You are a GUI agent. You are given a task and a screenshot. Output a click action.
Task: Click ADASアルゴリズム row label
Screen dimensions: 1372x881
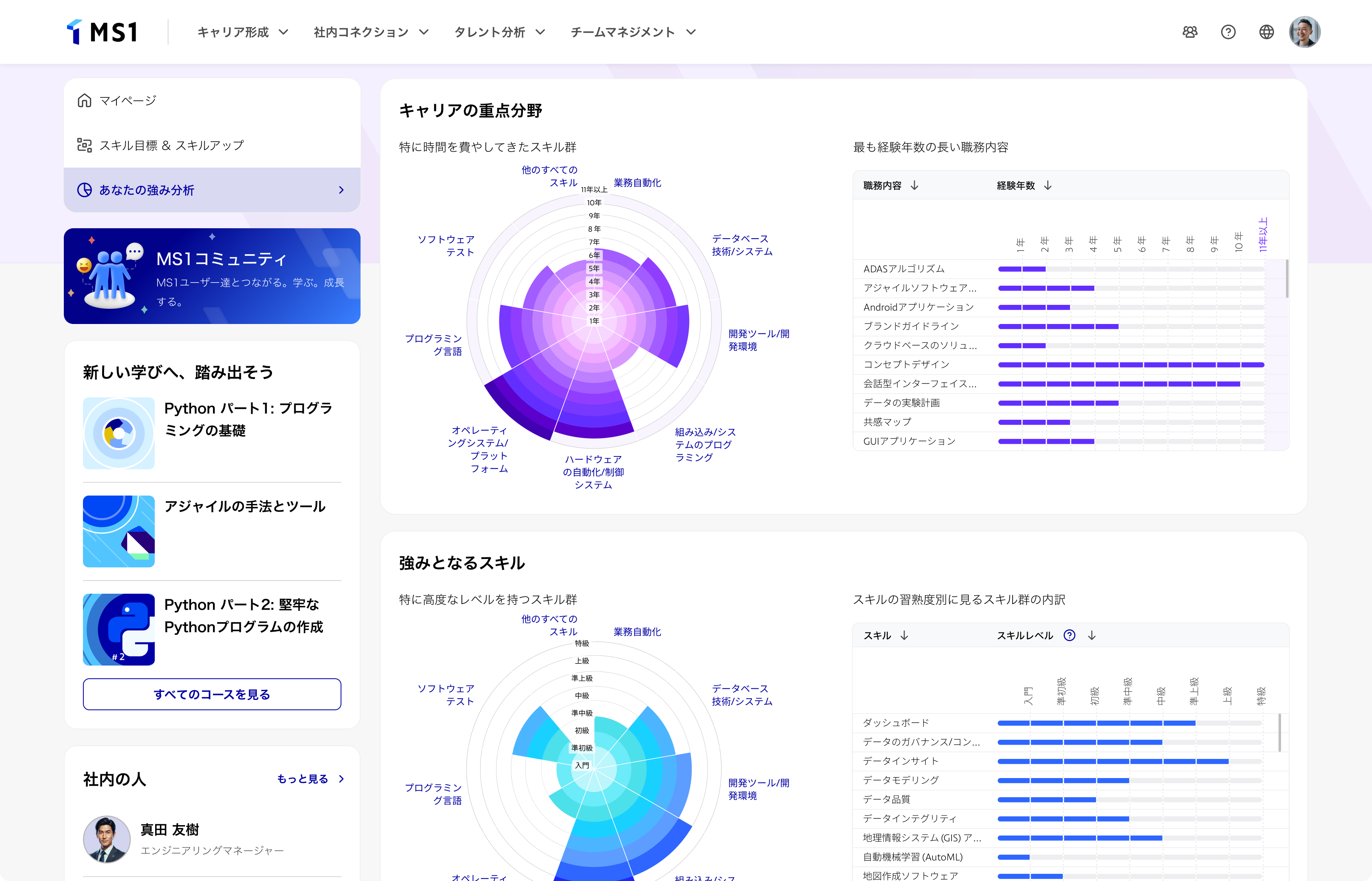(x=904, y=269)
